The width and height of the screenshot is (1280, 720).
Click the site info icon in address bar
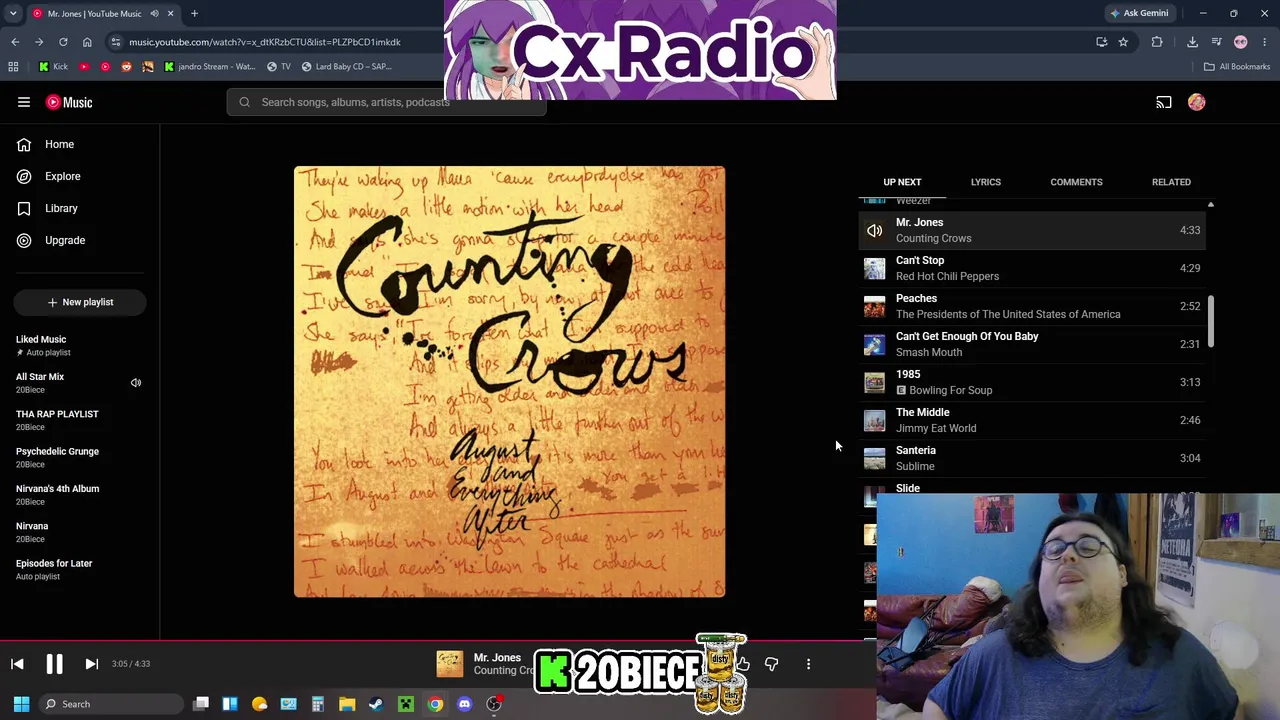click(x=116, y=42)
